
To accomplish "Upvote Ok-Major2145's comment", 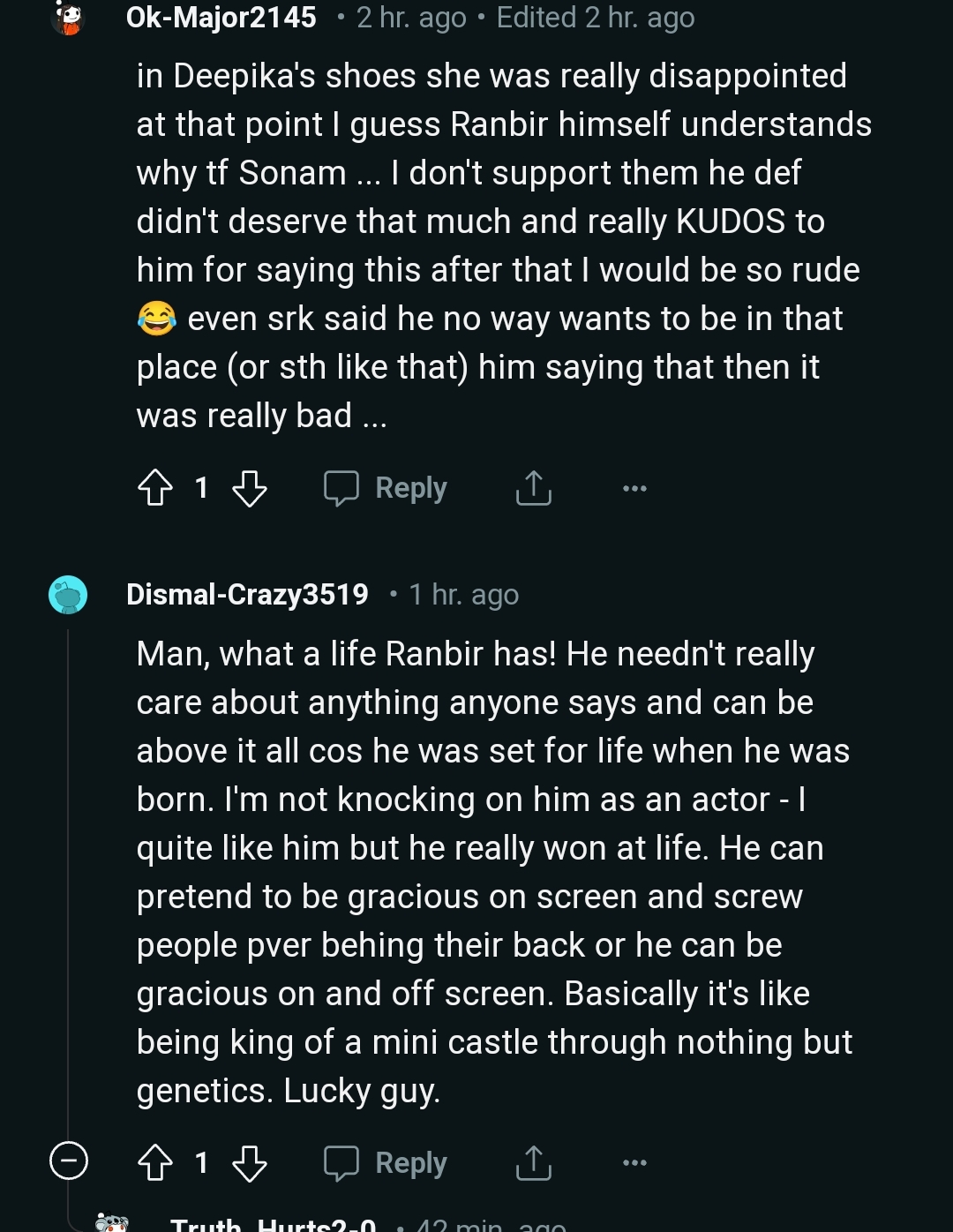I will coord(156,488).
